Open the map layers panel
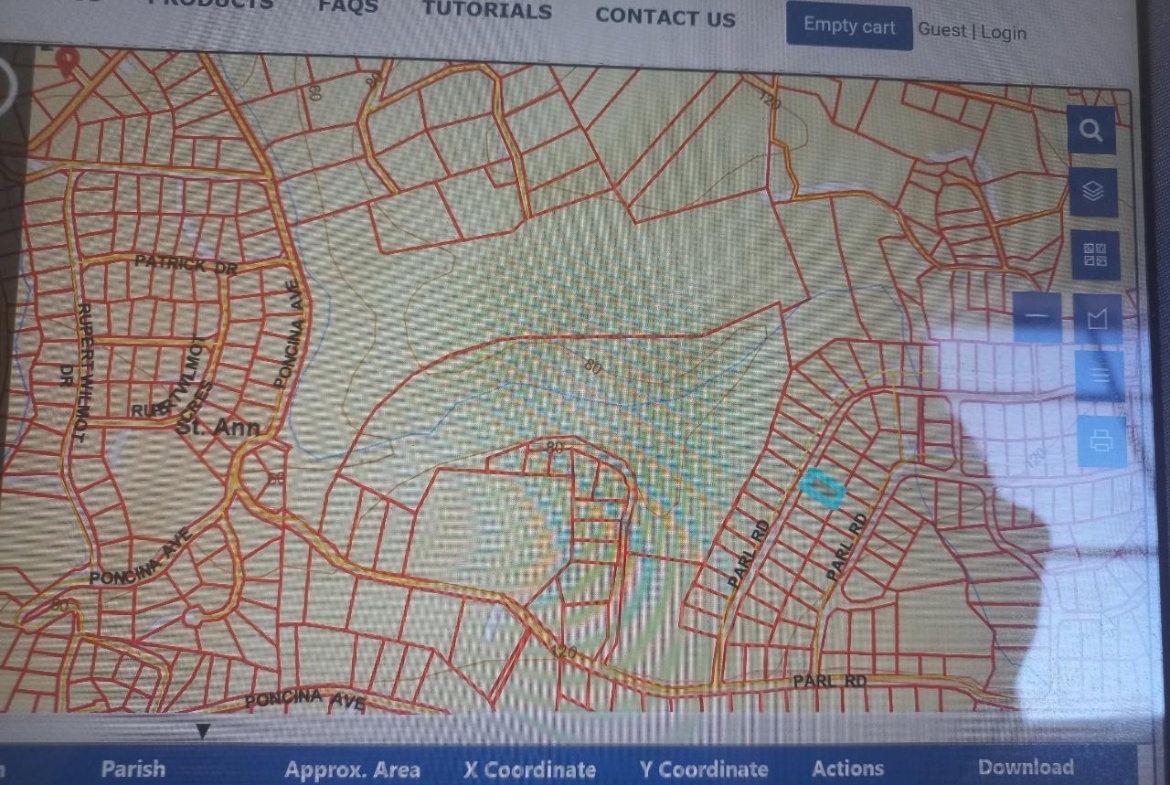 [x=1093, y=193]
